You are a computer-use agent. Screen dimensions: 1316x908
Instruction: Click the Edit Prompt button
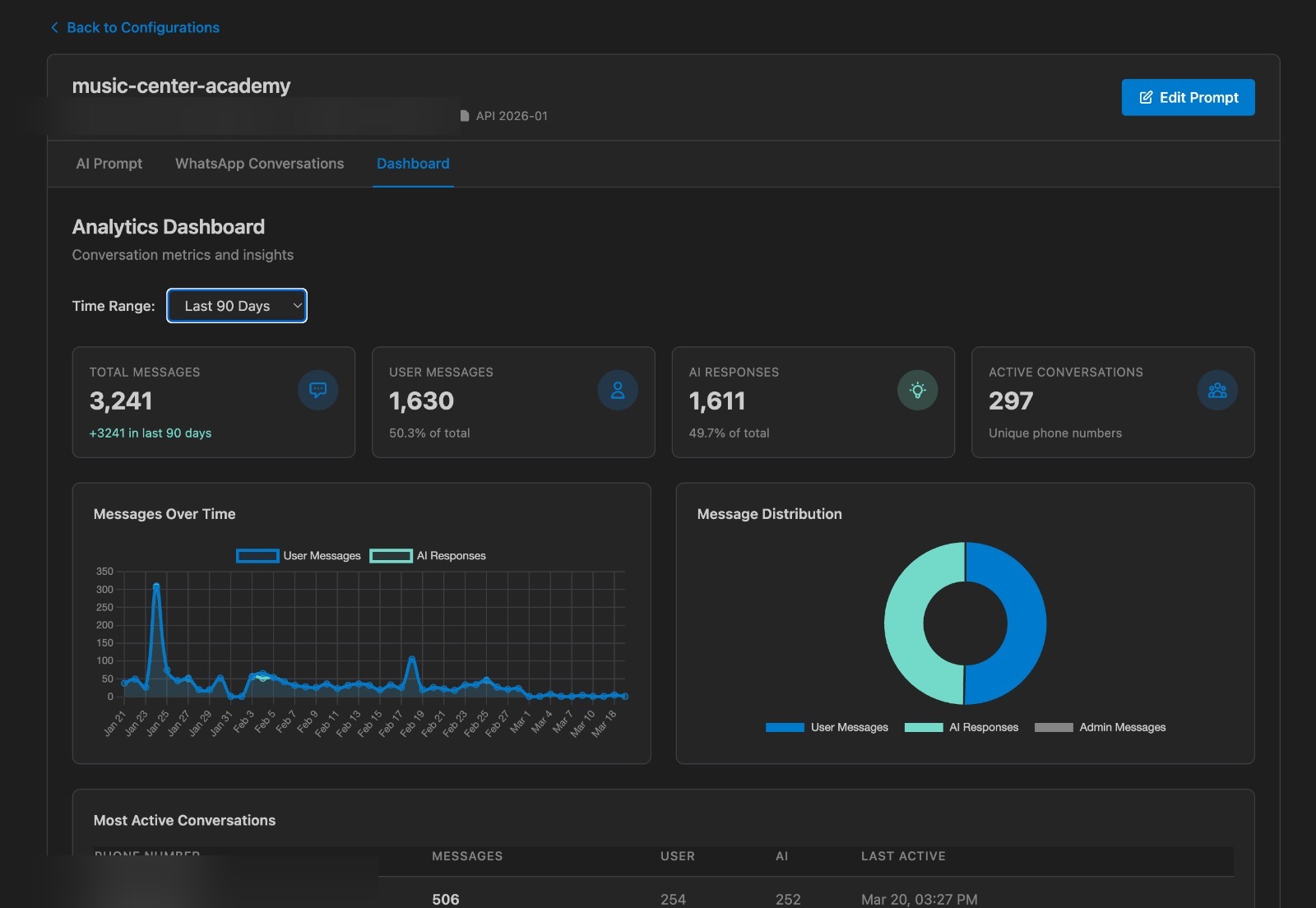1188,97
